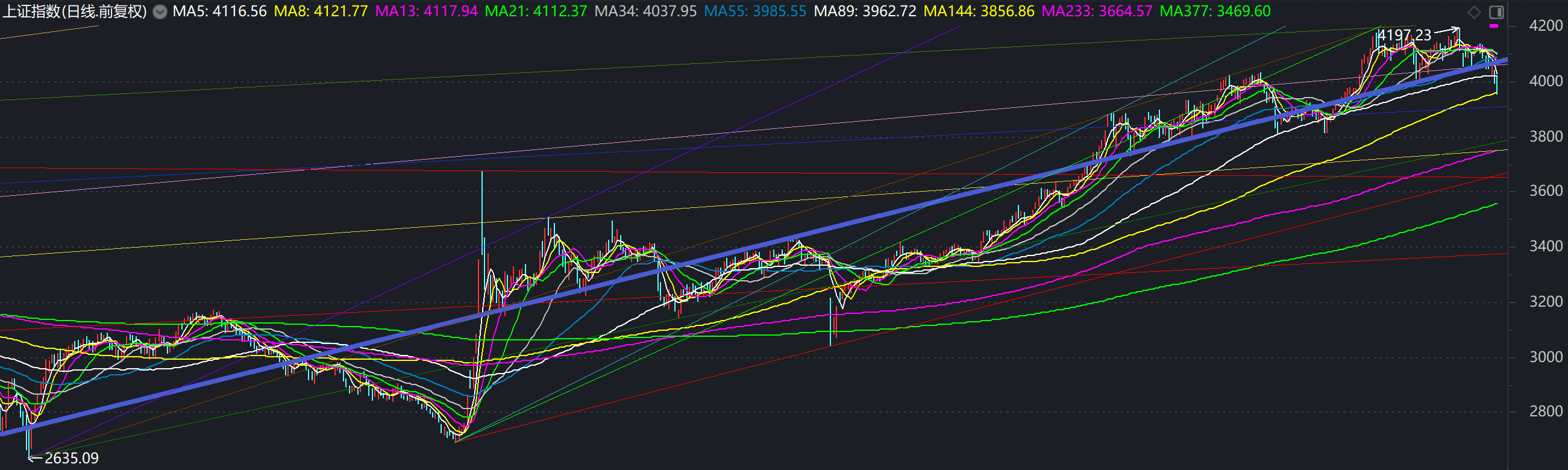
Task: Toggle the side panel layout icon
Action: (x=1496, y=12)
